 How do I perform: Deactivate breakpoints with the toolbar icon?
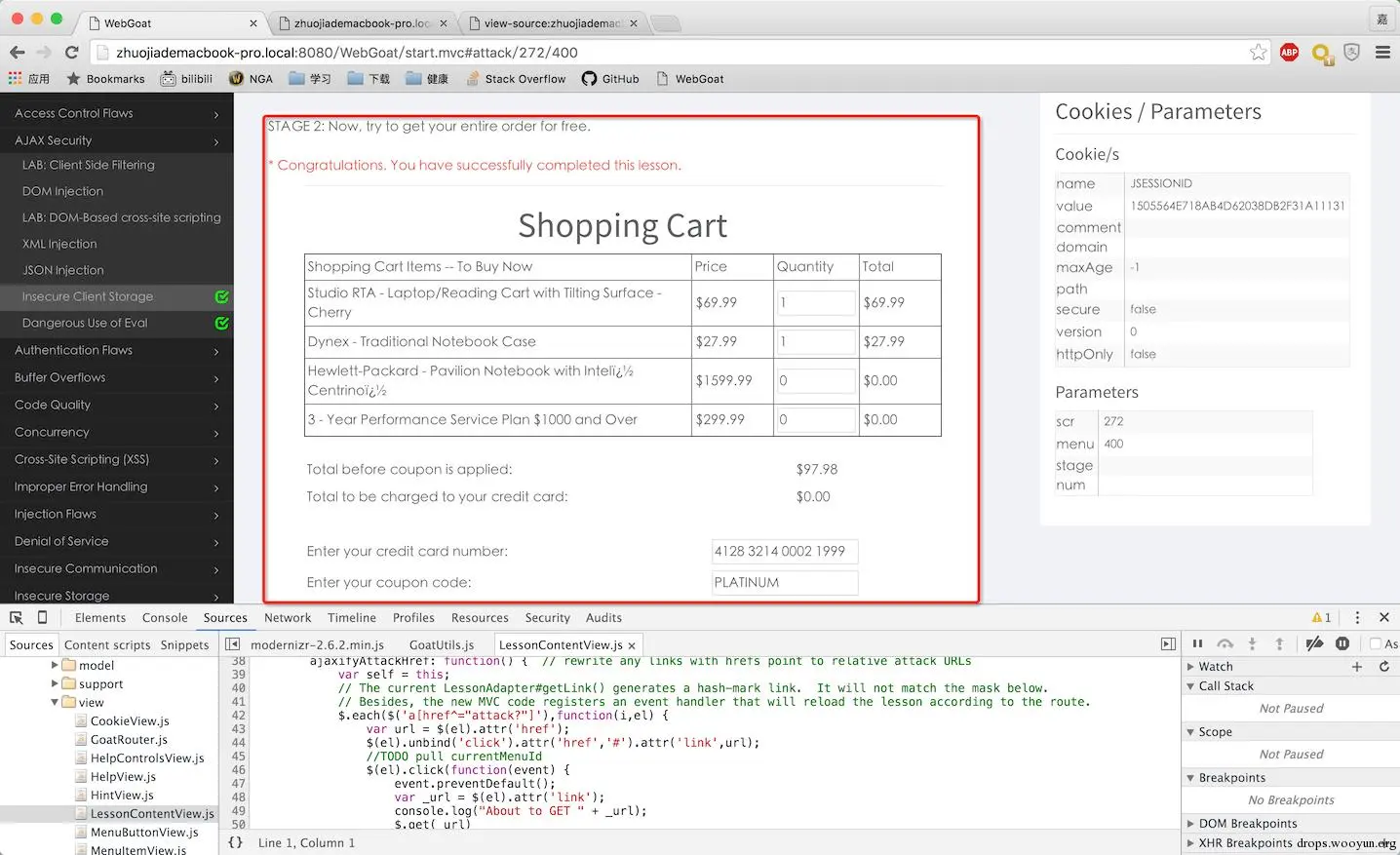click(x=1314, y=643)
